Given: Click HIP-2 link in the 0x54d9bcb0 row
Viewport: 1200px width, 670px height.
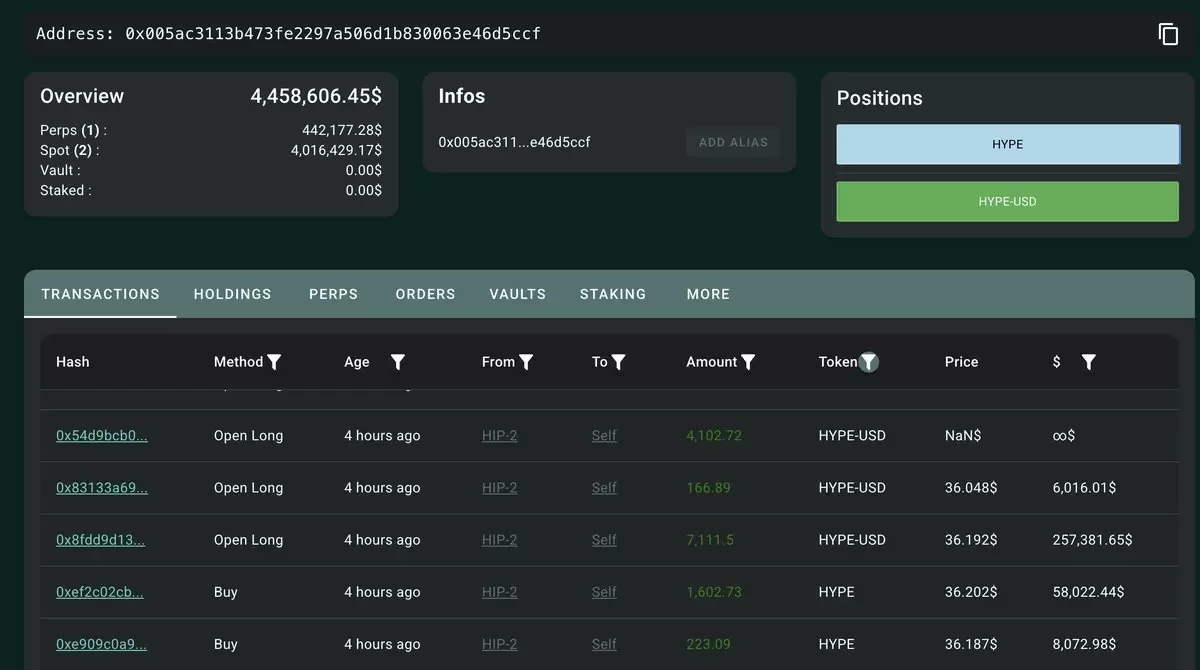Looking at the screenshot, I should point(499,436).
